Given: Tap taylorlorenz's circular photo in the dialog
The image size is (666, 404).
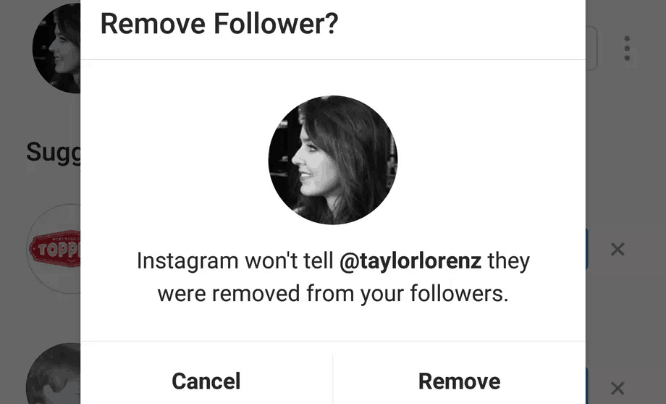Looking at the screenshot, I should (x=332, y=160).
